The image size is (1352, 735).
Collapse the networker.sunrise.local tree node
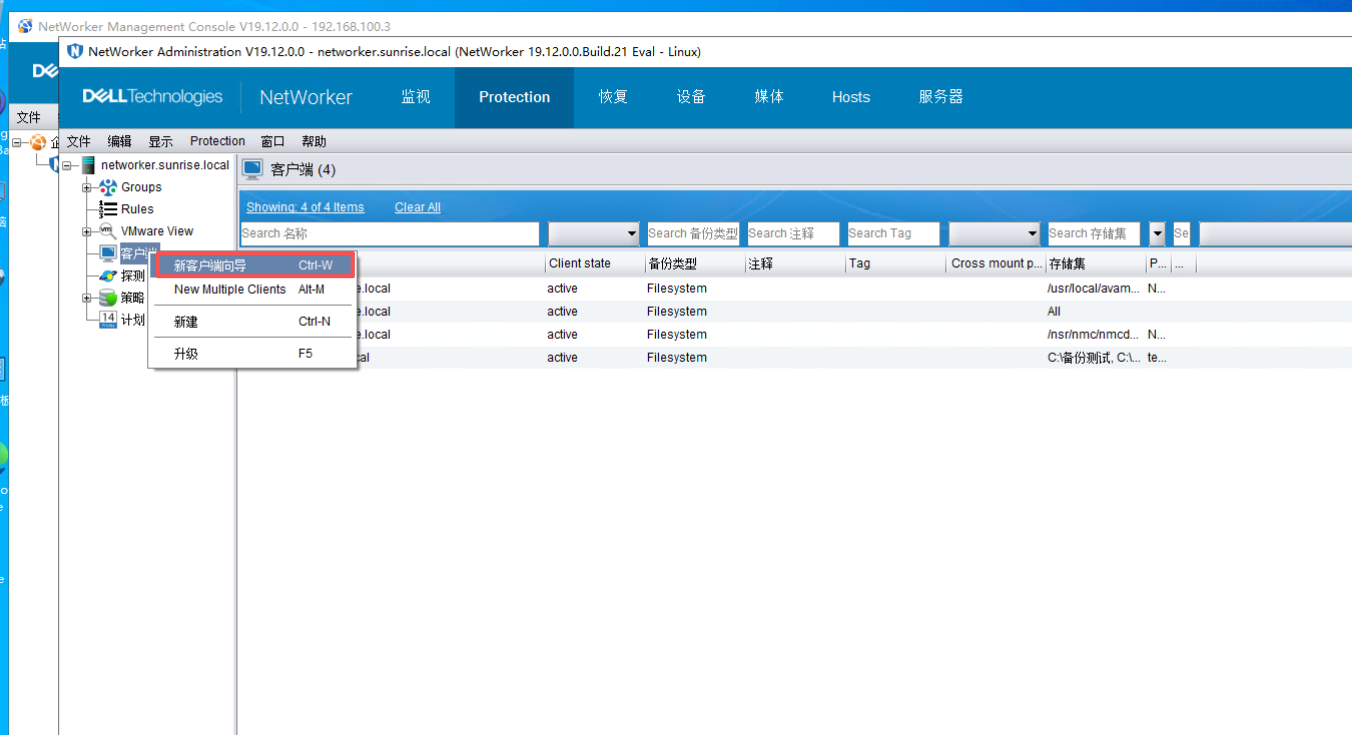67,165
